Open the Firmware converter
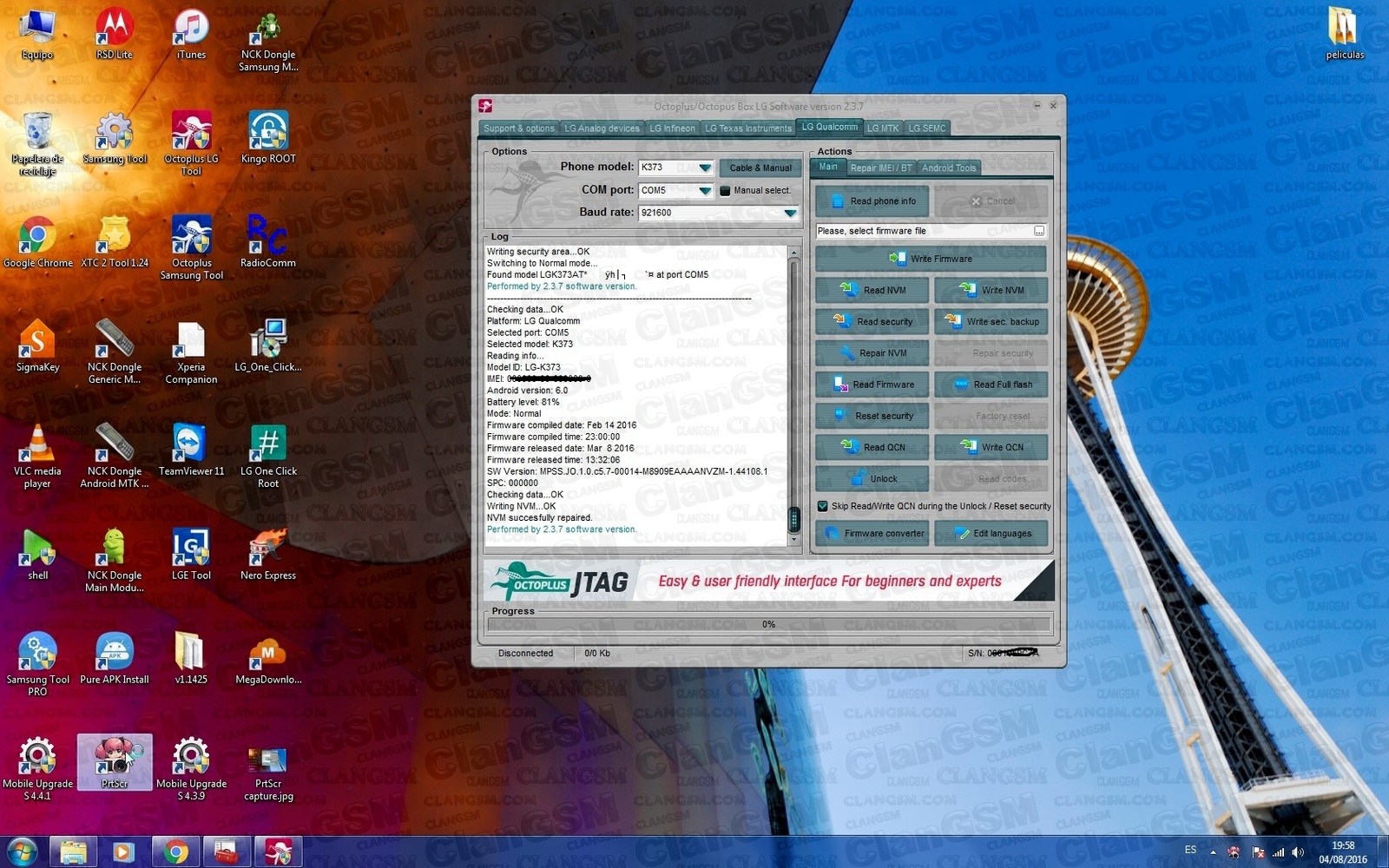This screenshot has width=1389, height=868. coord(872,533)
